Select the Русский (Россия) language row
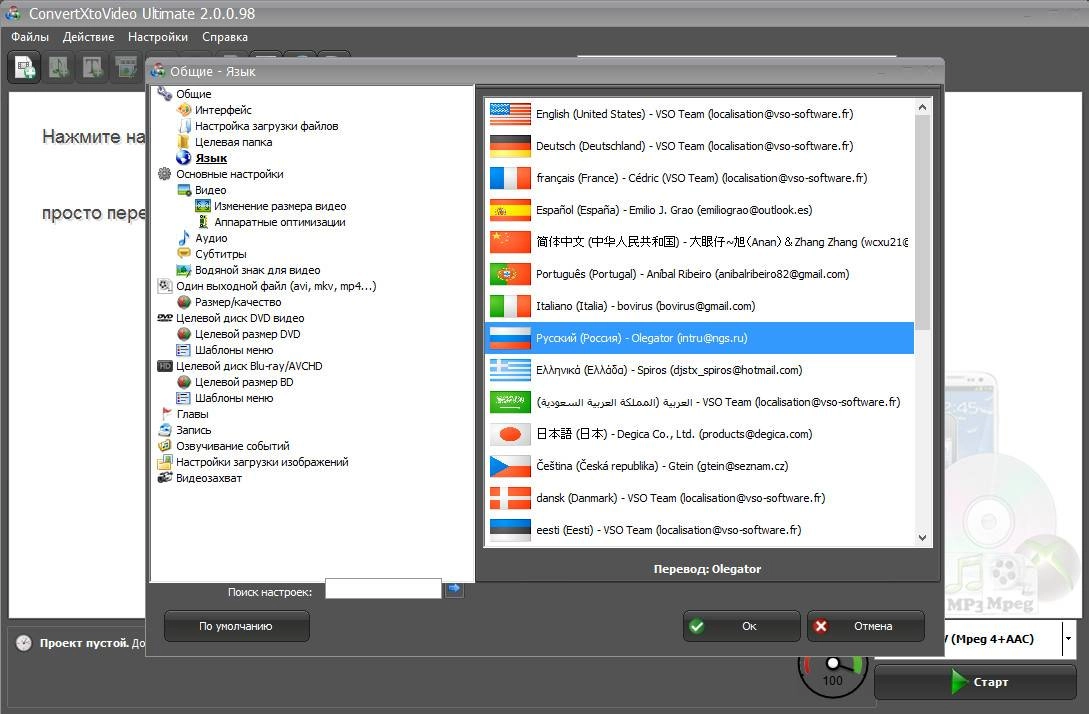The image size is (1089, 714). 699,338
